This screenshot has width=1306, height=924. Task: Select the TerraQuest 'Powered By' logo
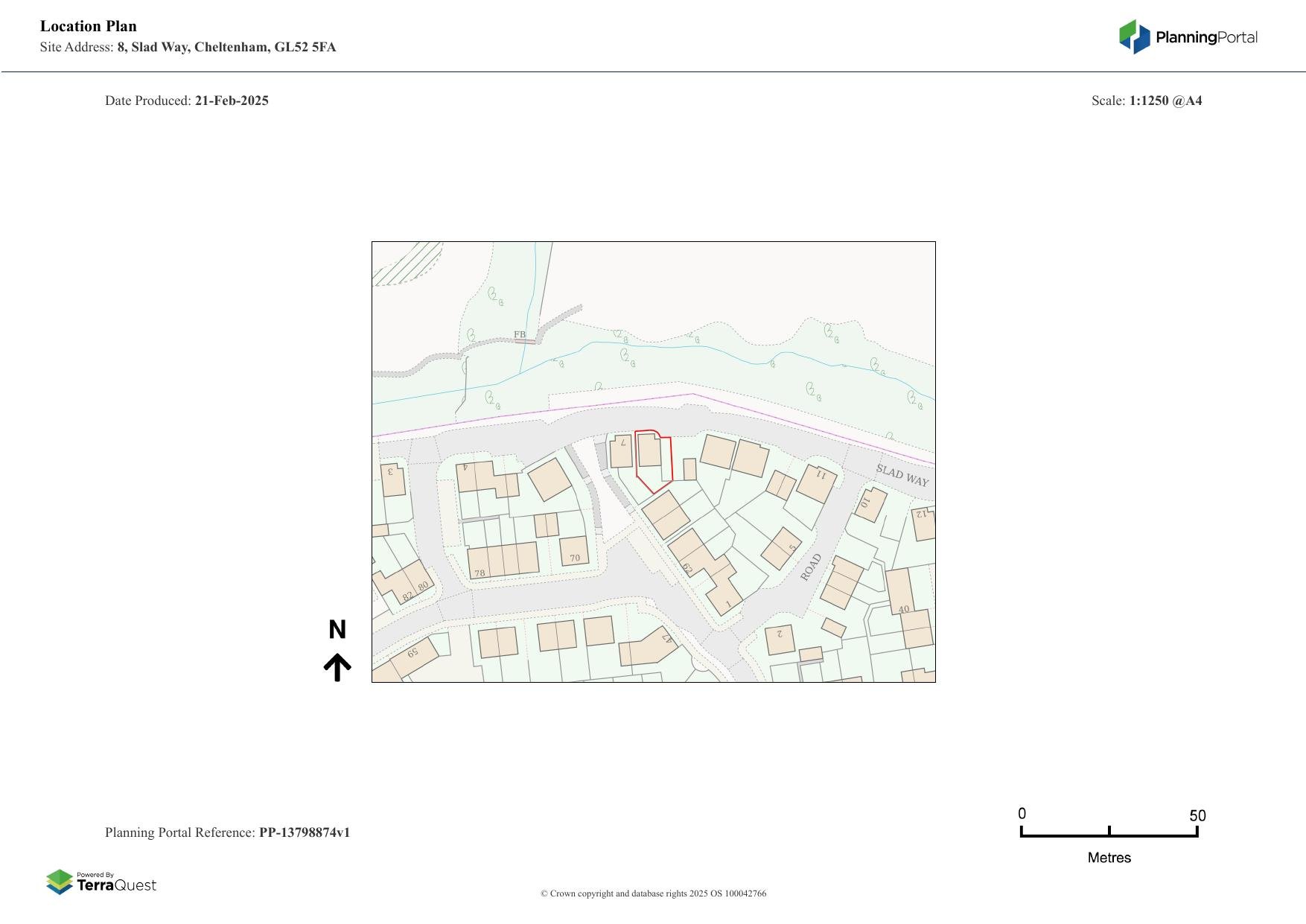pyautogui.click(x=102, y=881)
